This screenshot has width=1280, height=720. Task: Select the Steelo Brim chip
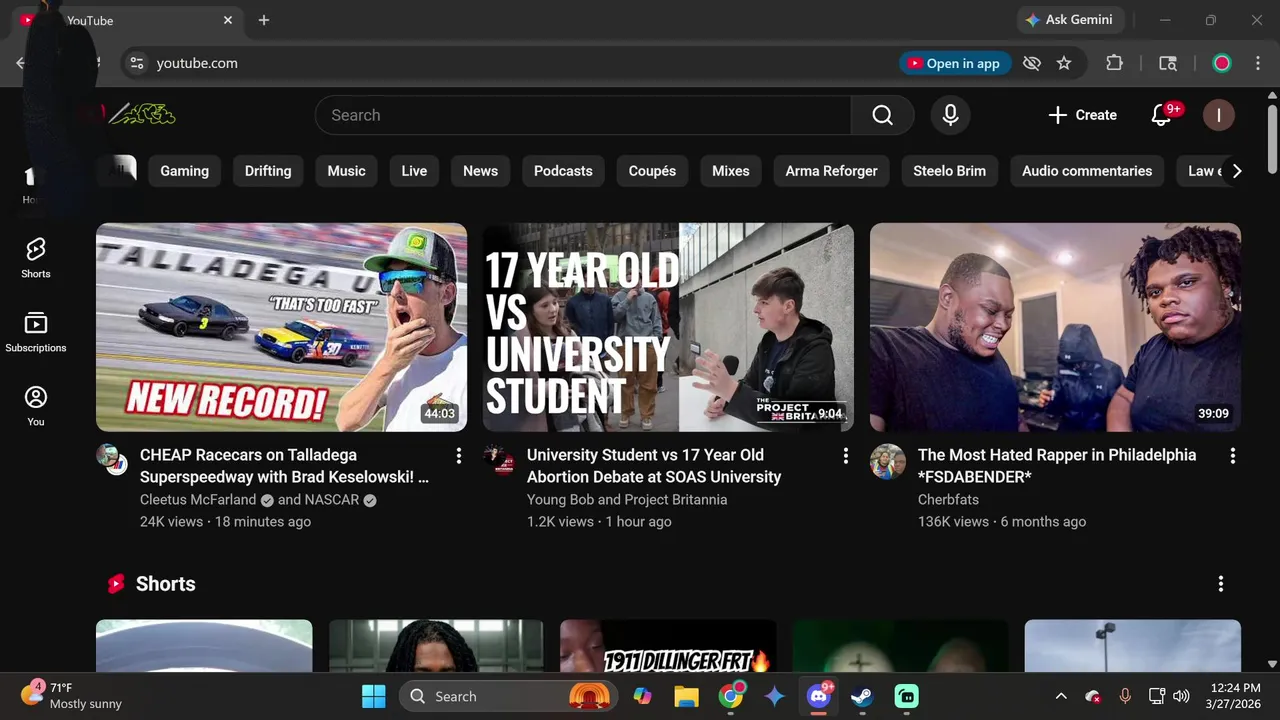950,171
